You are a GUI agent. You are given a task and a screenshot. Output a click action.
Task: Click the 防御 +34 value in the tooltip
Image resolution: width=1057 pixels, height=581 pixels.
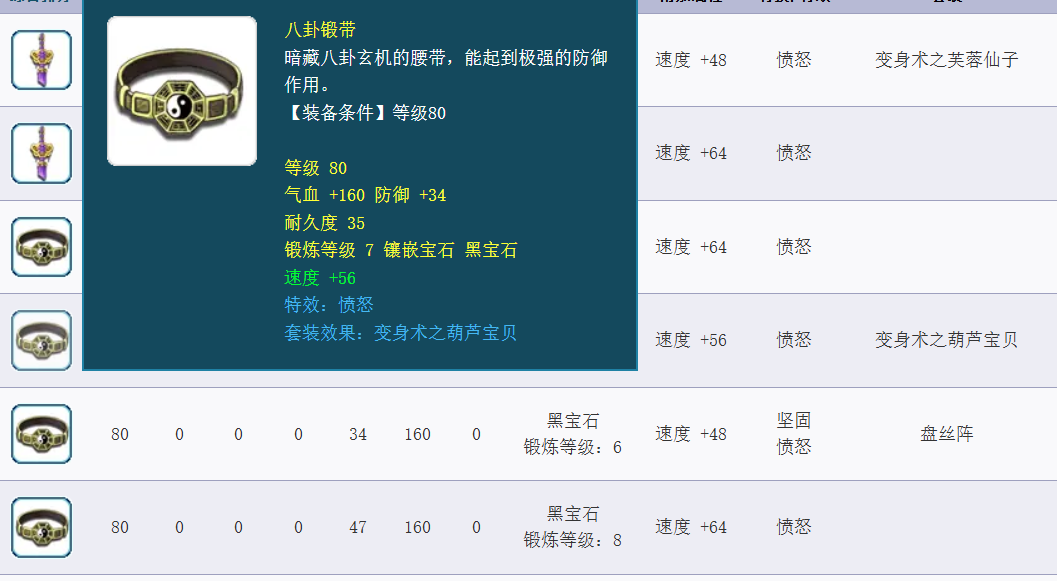(411, 195)
